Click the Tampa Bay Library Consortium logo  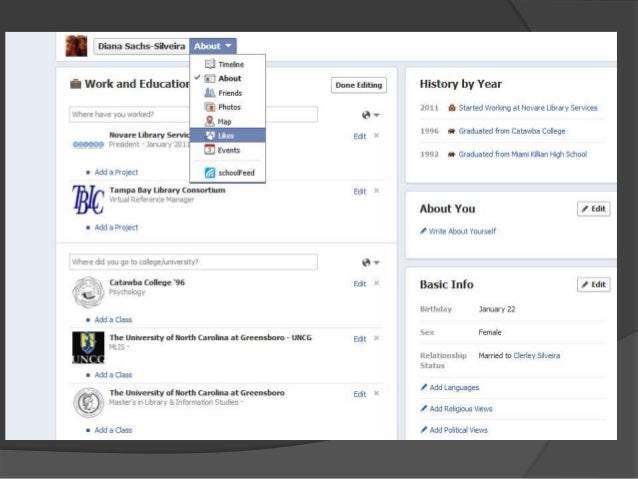(88, 199)
